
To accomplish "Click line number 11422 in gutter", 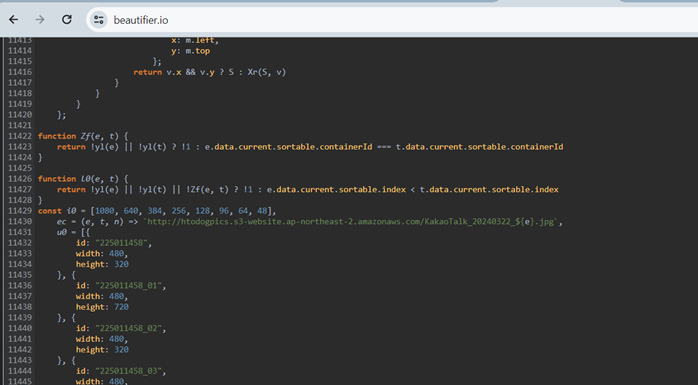I will 20,136.
